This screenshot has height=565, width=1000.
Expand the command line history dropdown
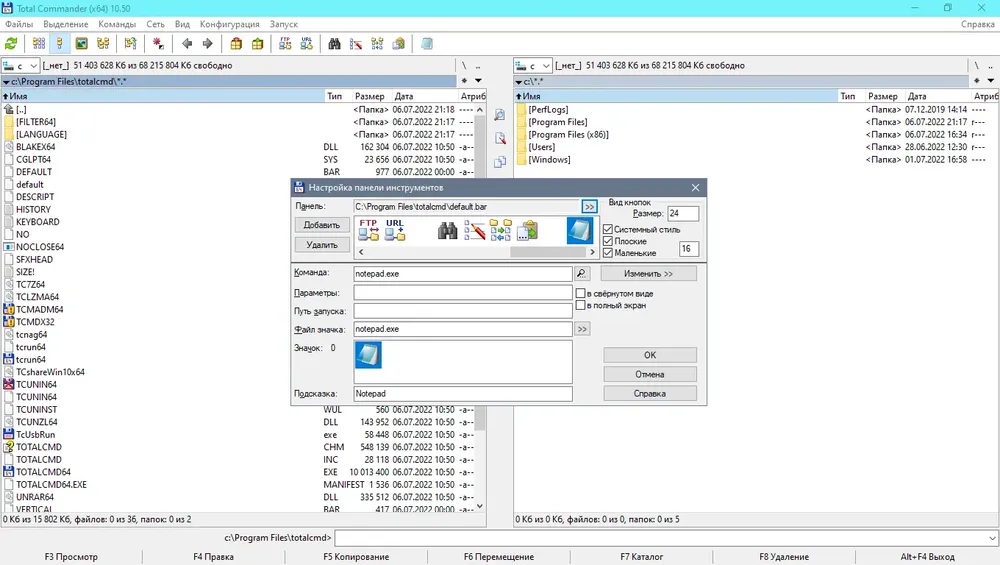click(x=992, y=538)
